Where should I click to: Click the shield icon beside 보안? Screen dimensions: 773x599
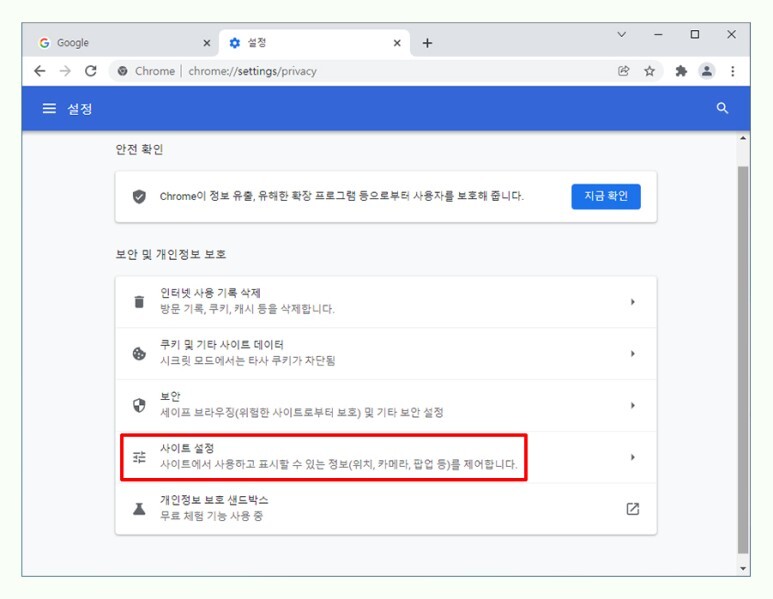[x=139, y=405]
